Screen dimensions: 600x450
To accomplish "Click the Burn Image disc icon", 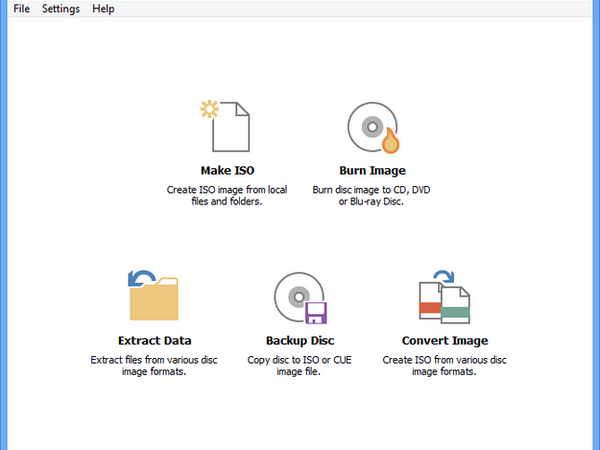I will (x=372, y=127).
